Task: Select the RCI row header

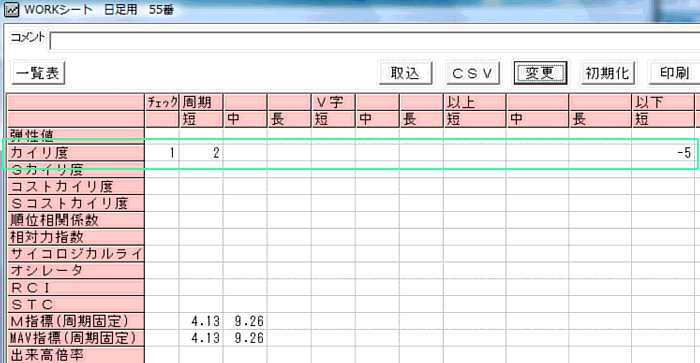Action: pos(76,288)
